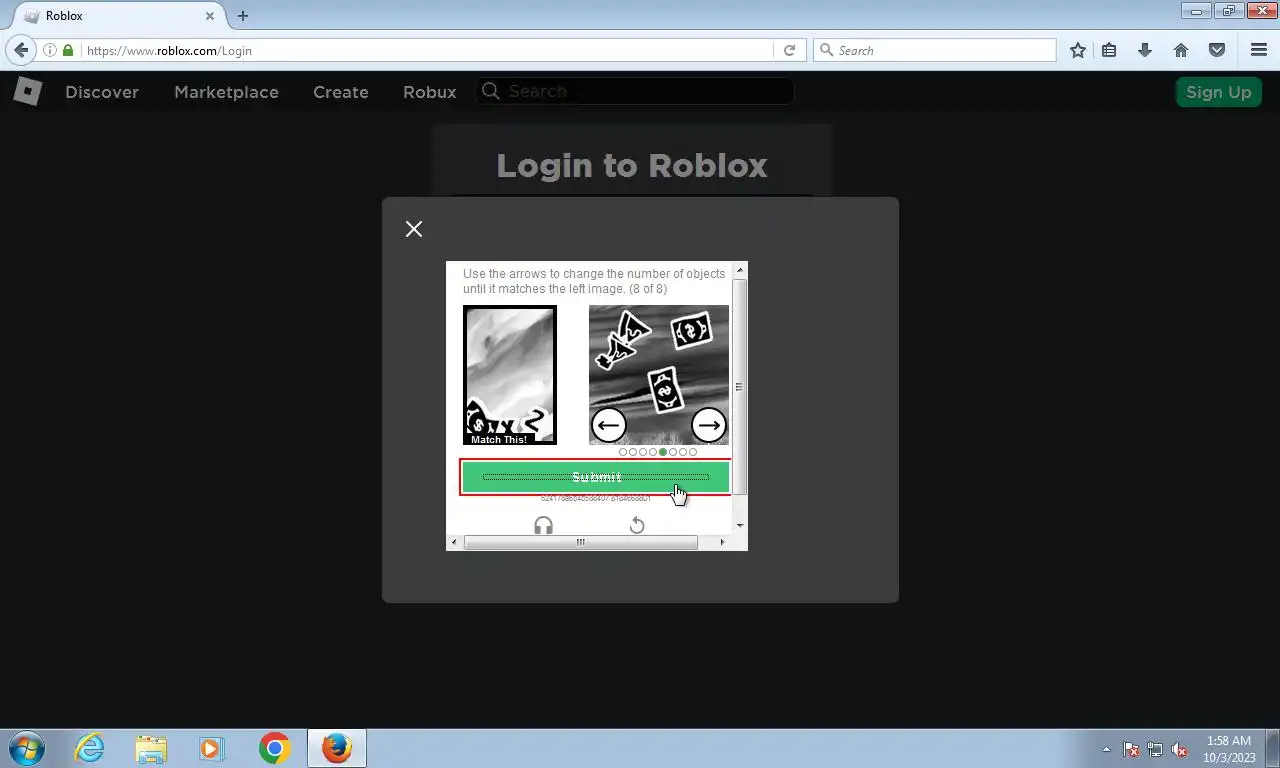1280x768 pixels.
Task: Open the Downloads arrow icon
Action: coord(1145,50)
